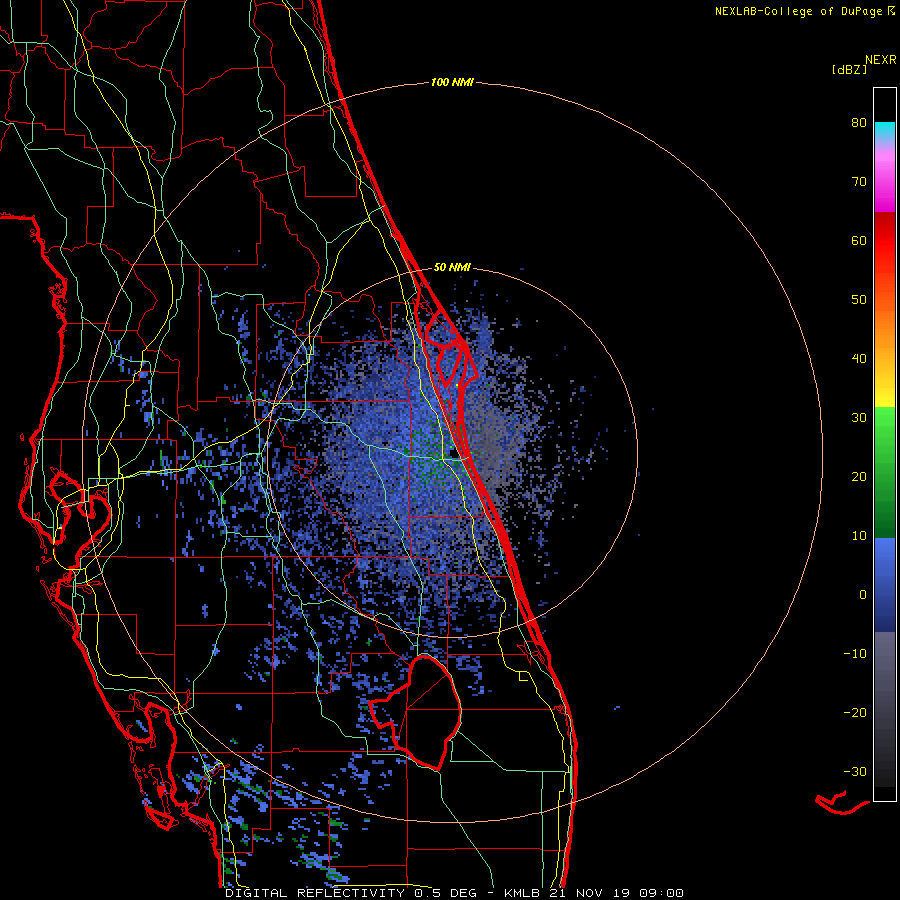Click the KMLB station identifier in caption
Image resolution: width=900 pixels, height=900 pixels.
coord(523,893)
